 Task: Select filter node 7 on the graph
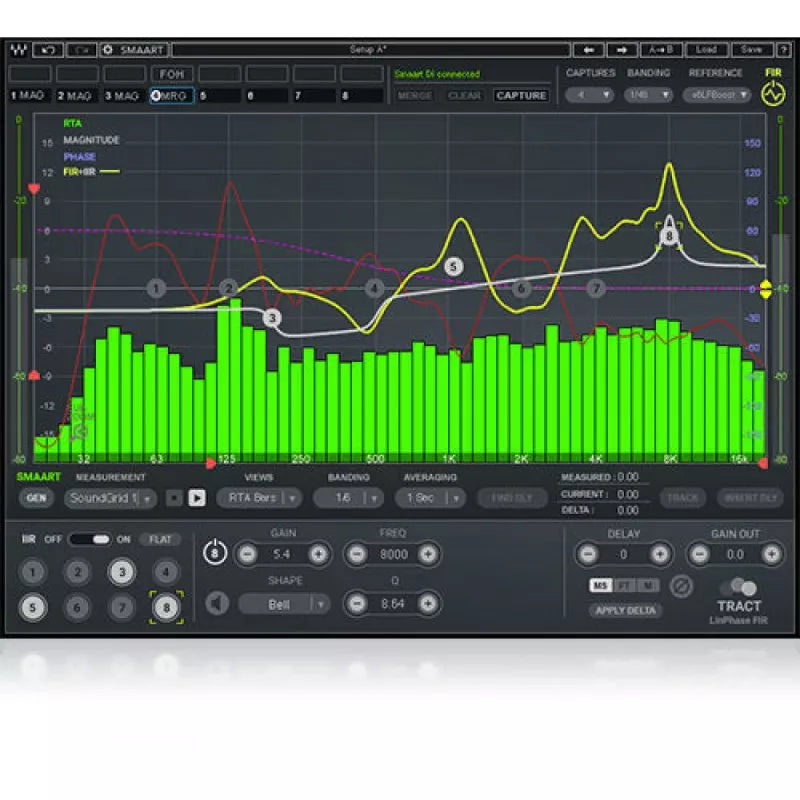596,289
